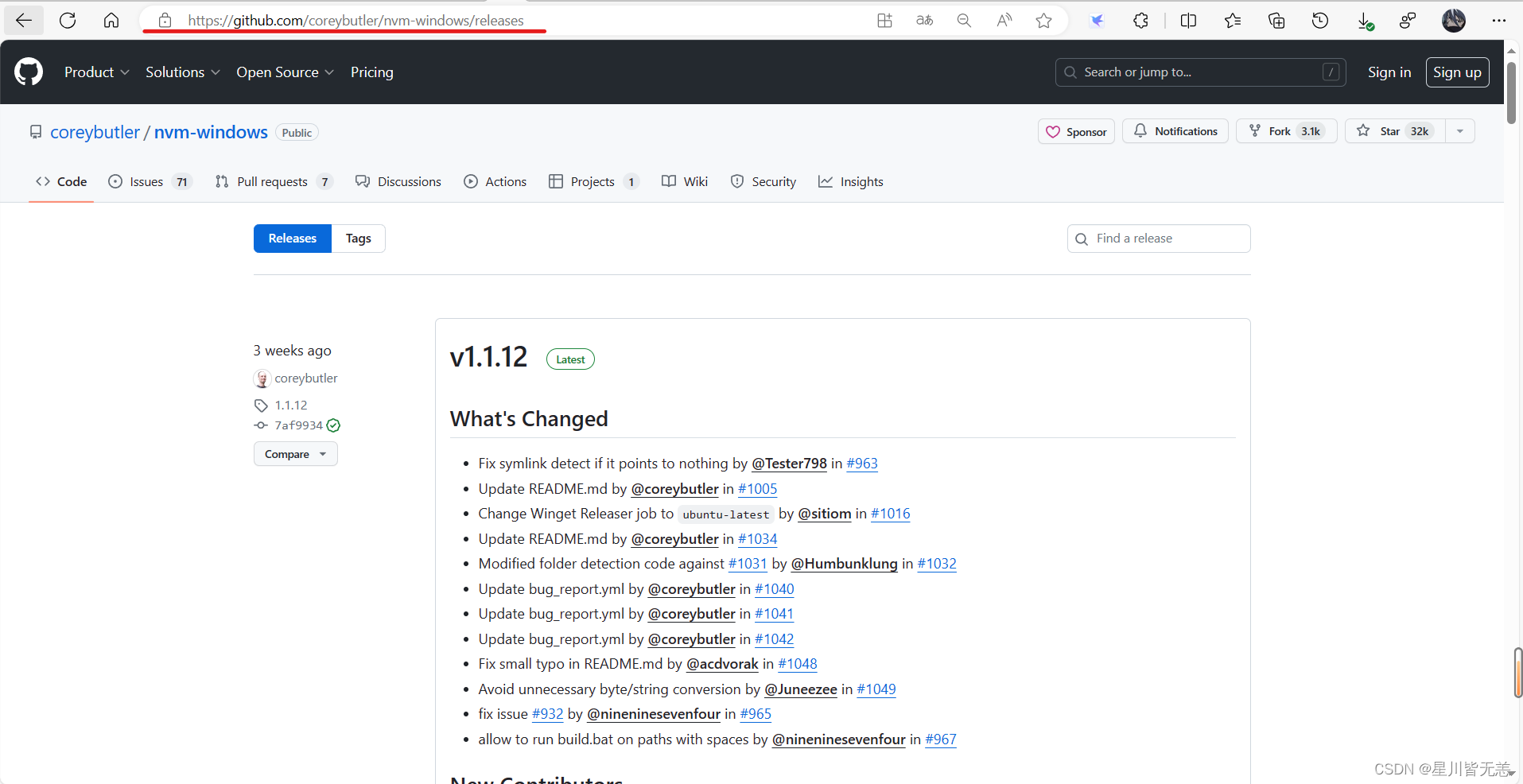Open the favorites list icon
The image size is (1523, 784).
click(1233, 21)
